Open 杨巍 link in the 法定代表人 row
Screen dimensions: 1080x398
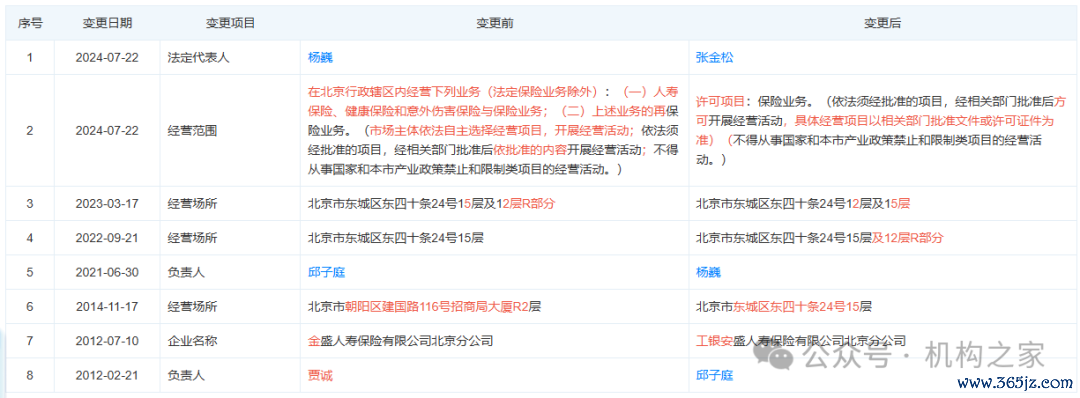click(x=320, y=58)
